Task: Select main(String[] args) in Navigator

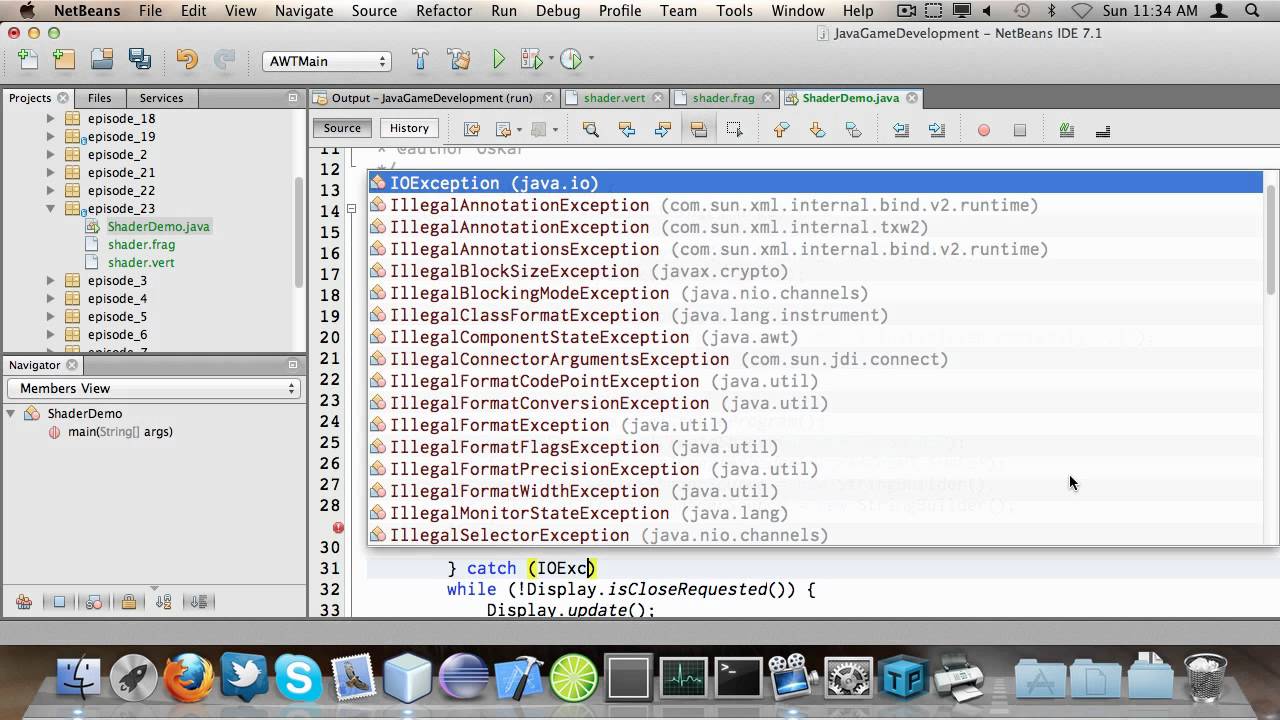Action: coord(120,432)
